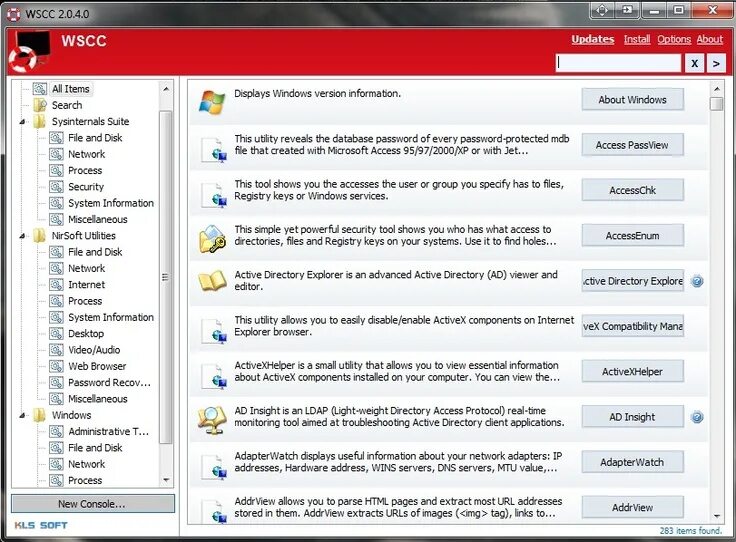Click the ActiveXHelper row icon
736x542 pixels.
[x=214, y=376]
